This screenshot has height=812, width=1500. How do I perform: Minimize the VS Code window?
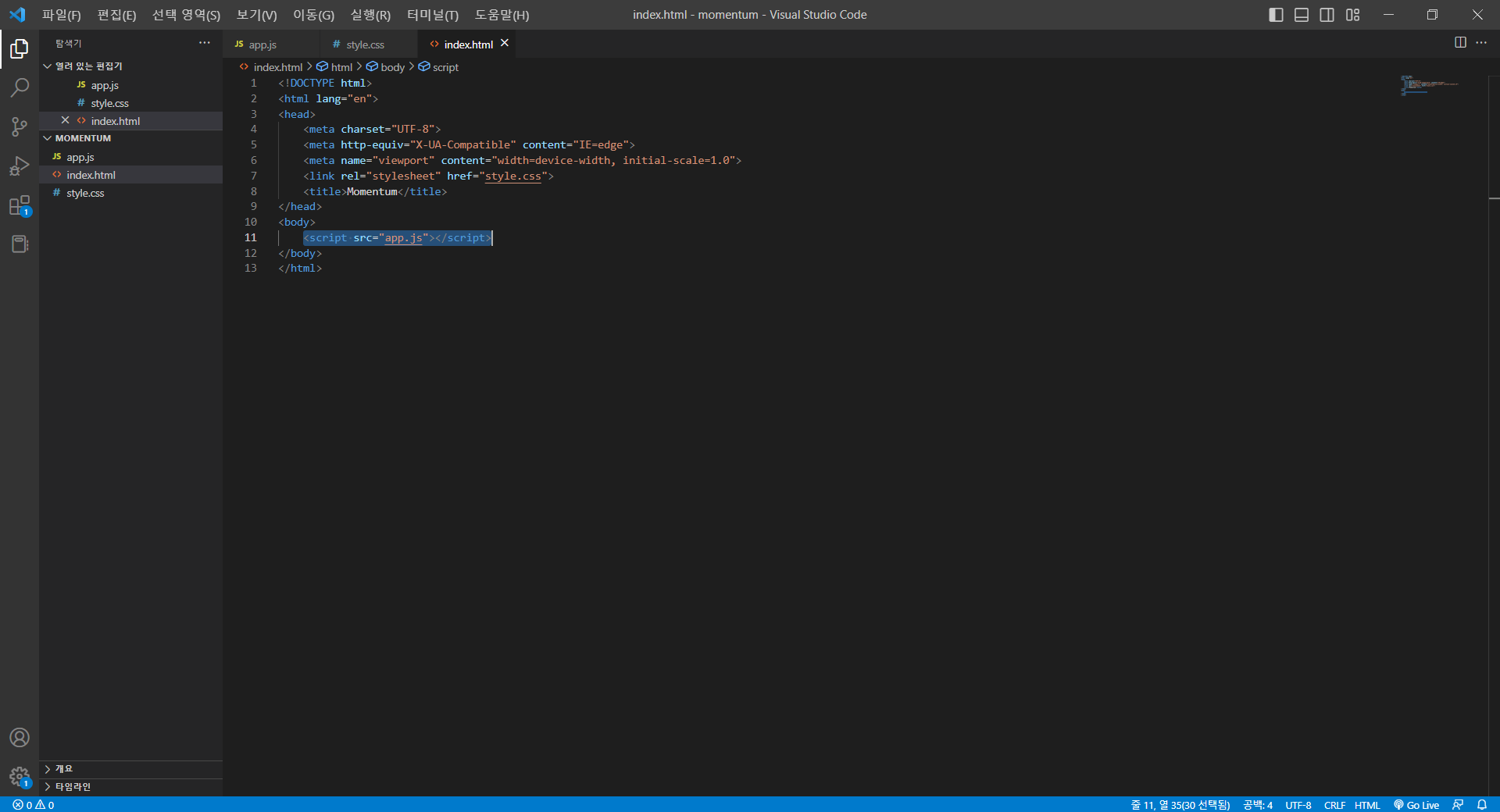[x=1388, y=15]
